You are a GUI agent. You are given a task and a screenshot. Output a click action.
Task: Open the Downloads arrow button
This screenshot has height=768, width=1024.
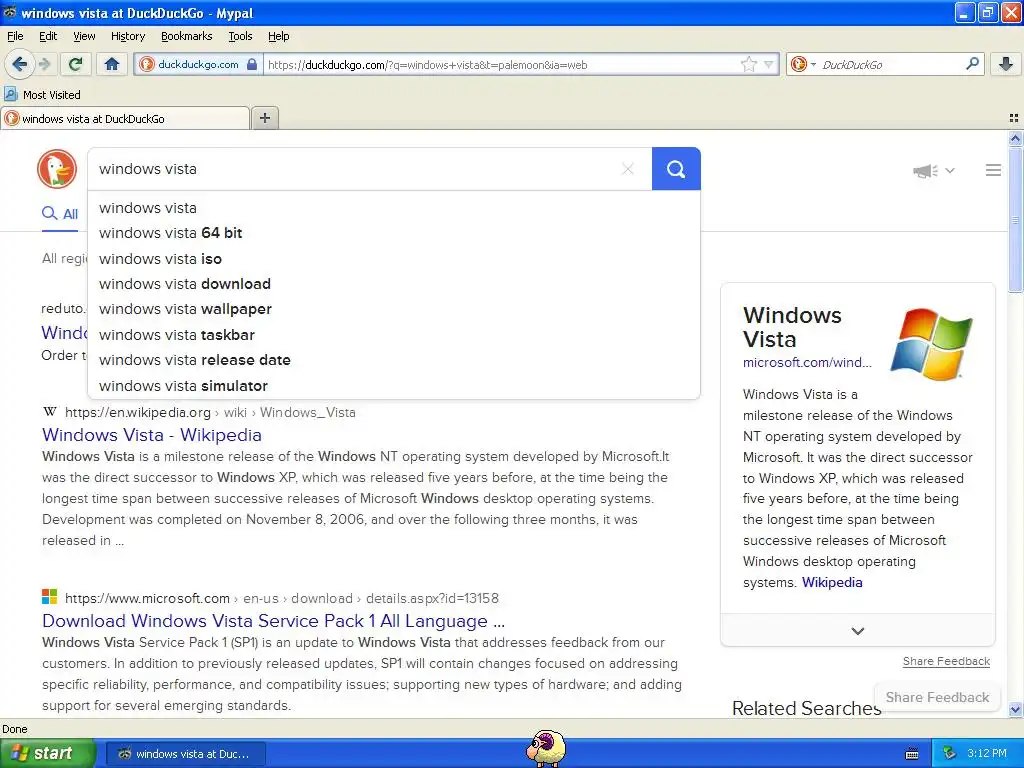1006,64
